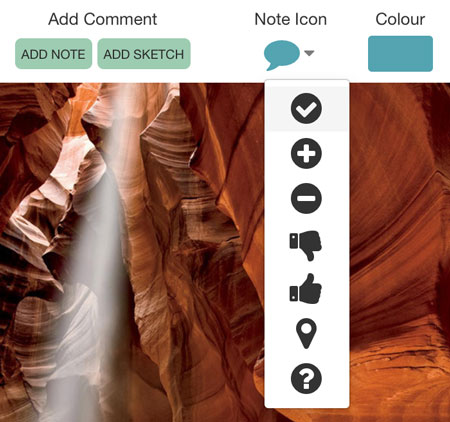Image resolution: width=450 pixels, height=422 pixels.
Task: Collapse the Note Icon dropdown arrow
Action: click(309, 53)
